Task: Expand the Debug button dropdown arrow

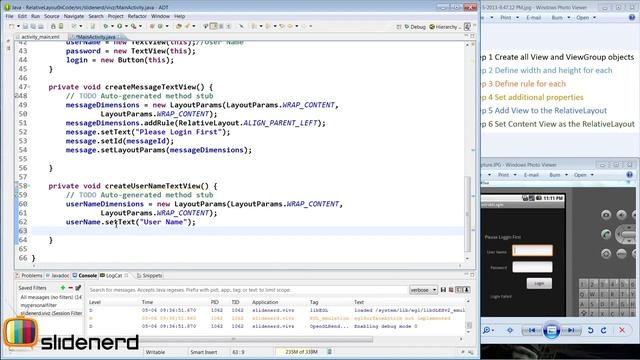Action: pyautogui.click(x=112, y=26)
